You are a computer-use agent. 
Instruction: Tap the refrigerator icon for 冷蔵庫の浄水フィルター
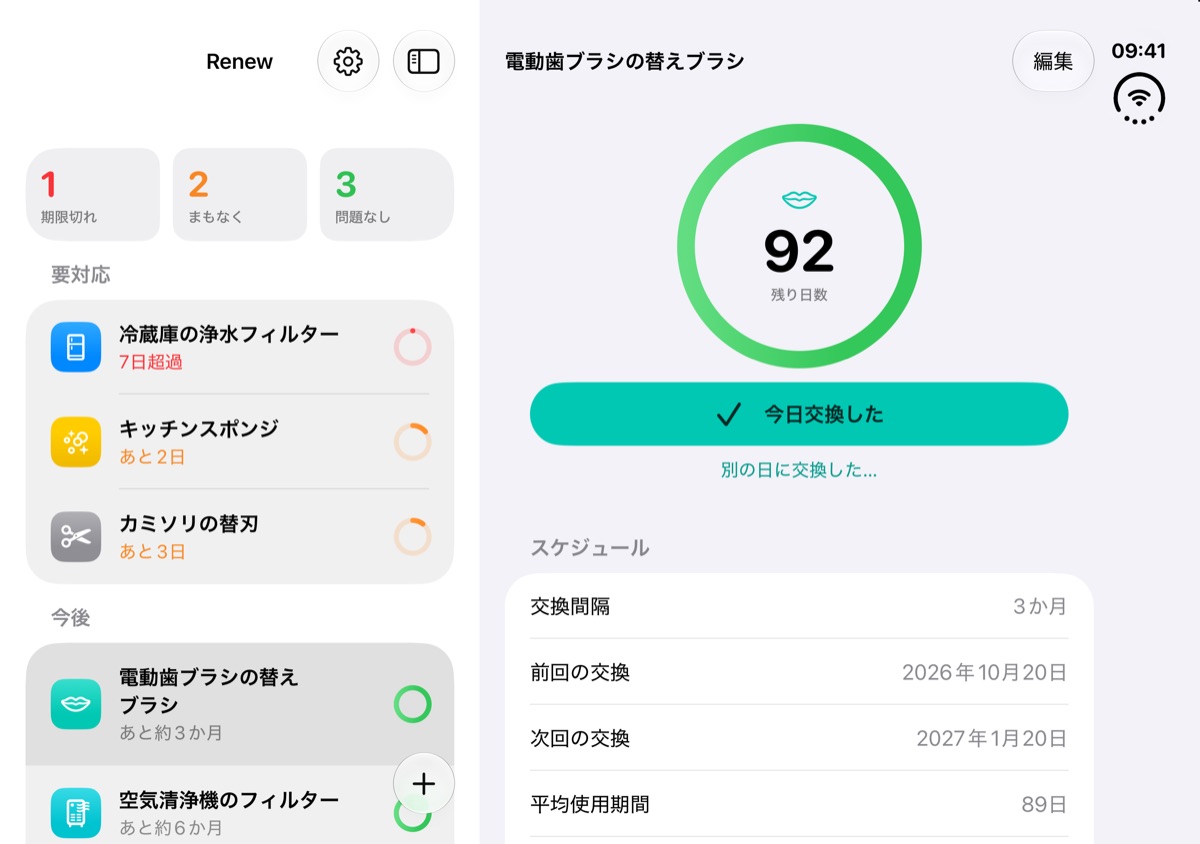coord(76,347)
